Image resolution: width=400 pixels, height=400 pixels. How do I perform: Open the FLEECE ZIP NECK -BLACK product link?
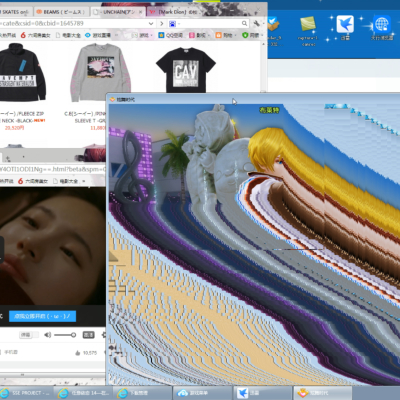pyautogui.click(x=23, y=117)
